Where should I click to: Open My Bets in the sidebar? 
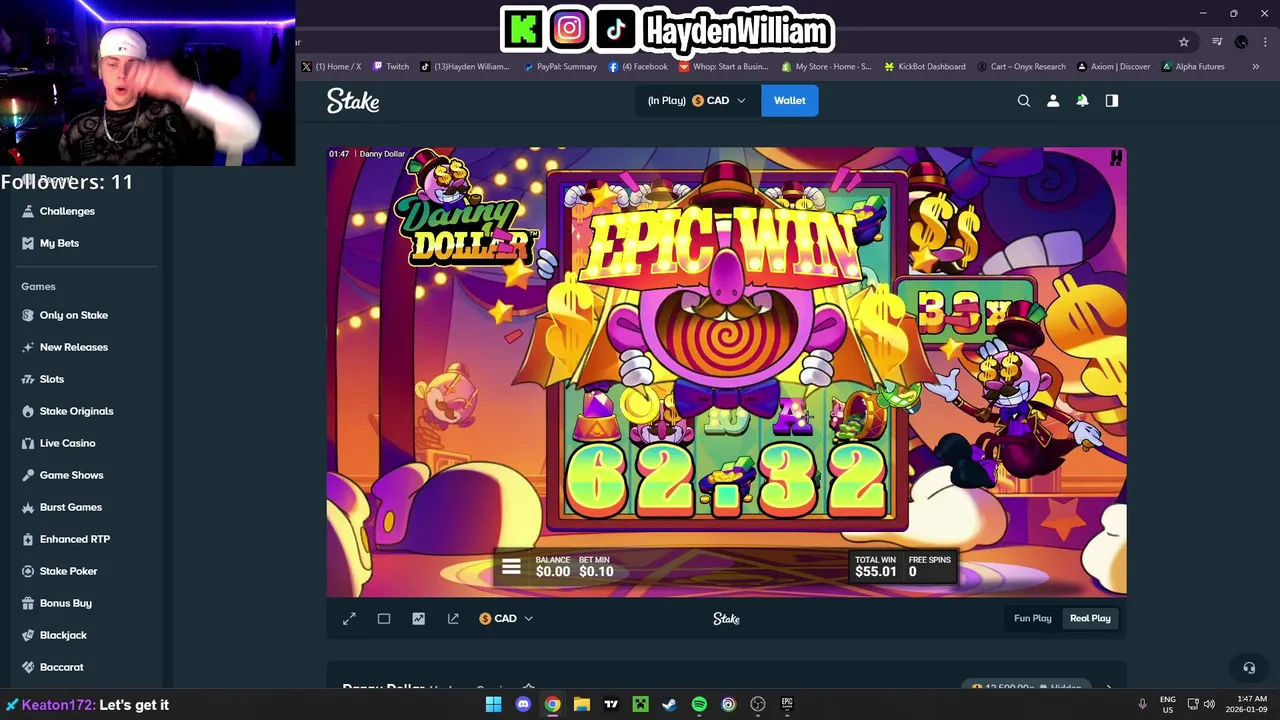59,243
